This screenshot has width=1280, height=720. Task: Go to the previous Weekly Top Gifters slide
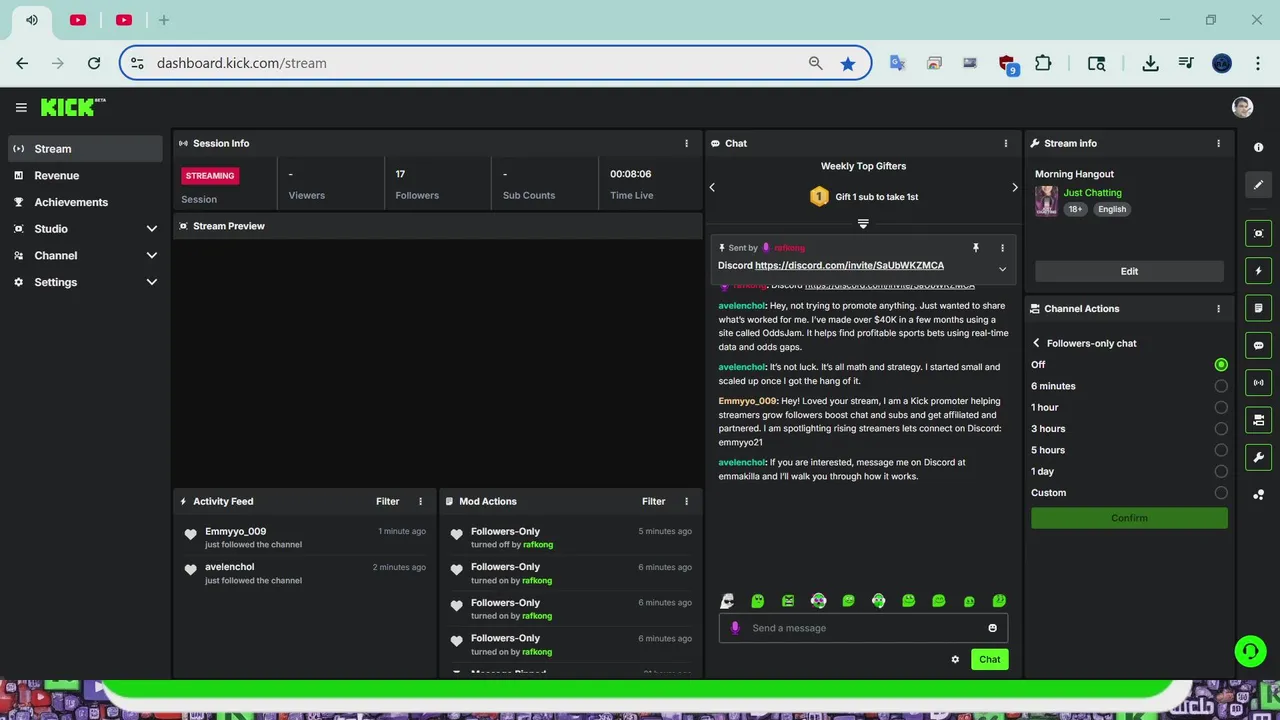point(712,187)
